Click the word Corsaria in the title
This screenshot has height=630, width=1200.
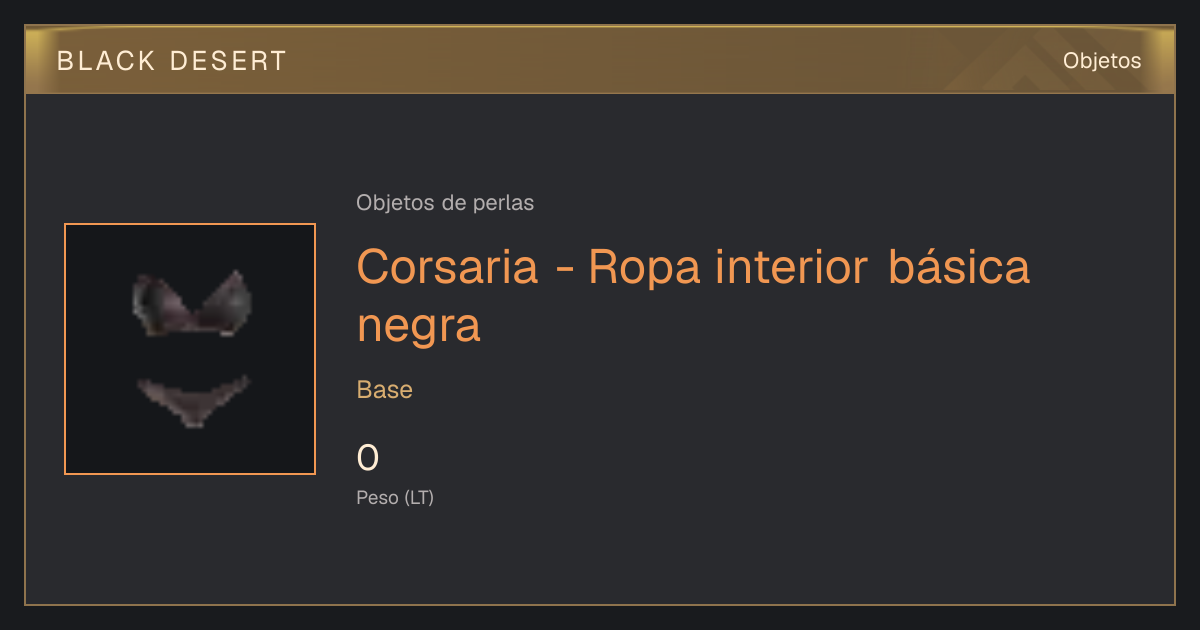point(448,266)
